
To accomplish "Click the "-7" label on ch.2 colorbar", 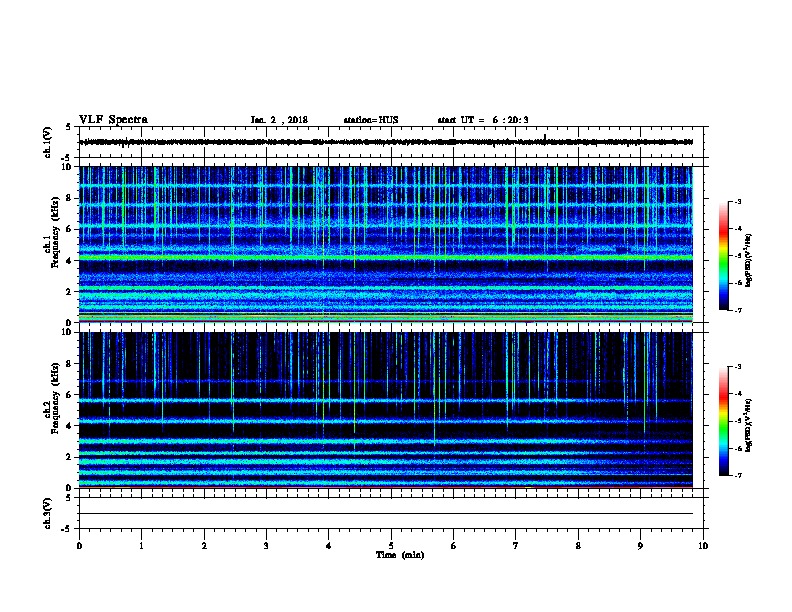I will pos(737,475).
